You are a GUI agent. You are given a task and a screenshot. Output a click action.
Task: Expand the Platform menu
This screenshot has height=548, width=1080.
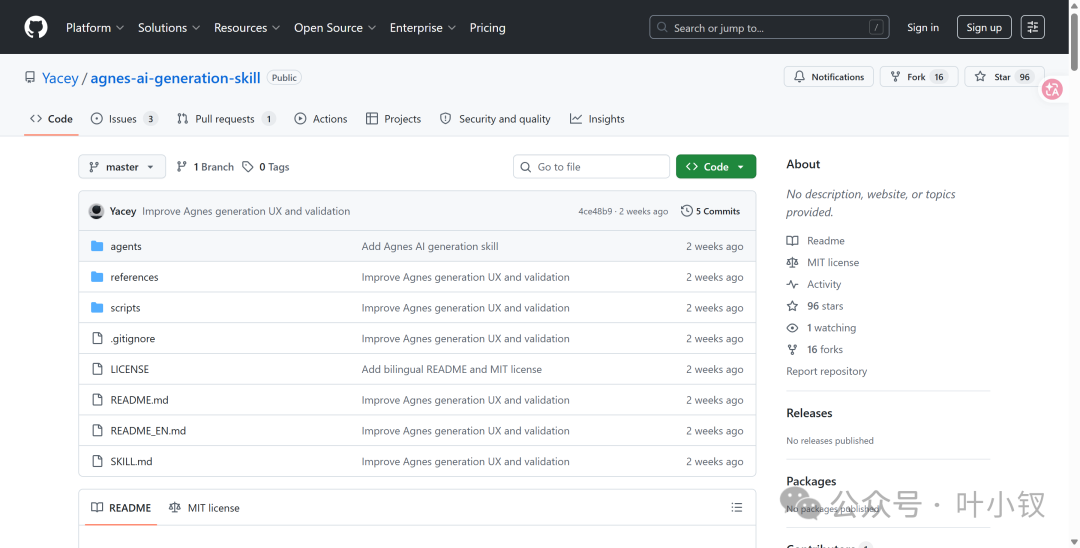(95, 28)
